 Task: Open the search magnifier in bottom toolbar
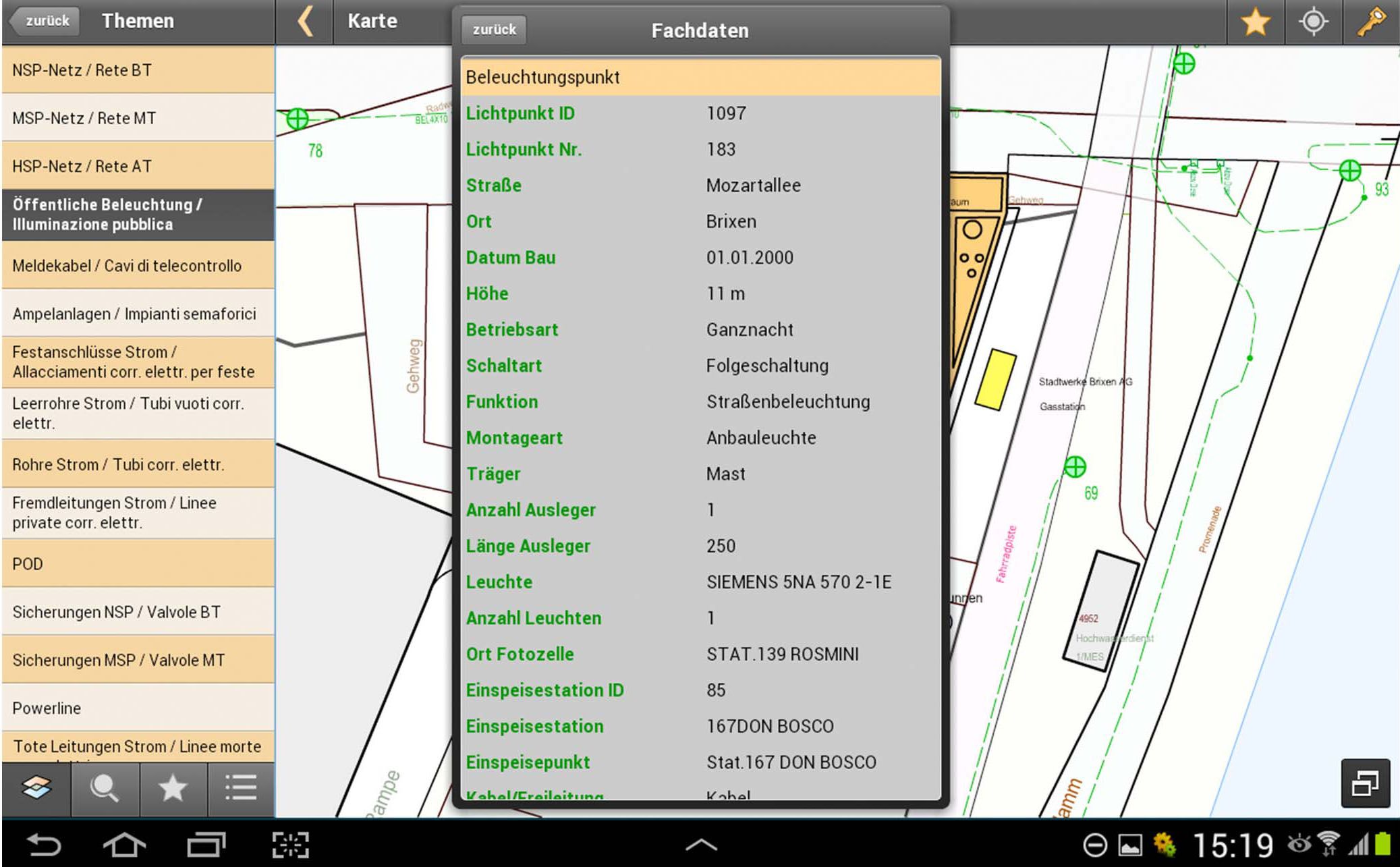click(105, 787)
